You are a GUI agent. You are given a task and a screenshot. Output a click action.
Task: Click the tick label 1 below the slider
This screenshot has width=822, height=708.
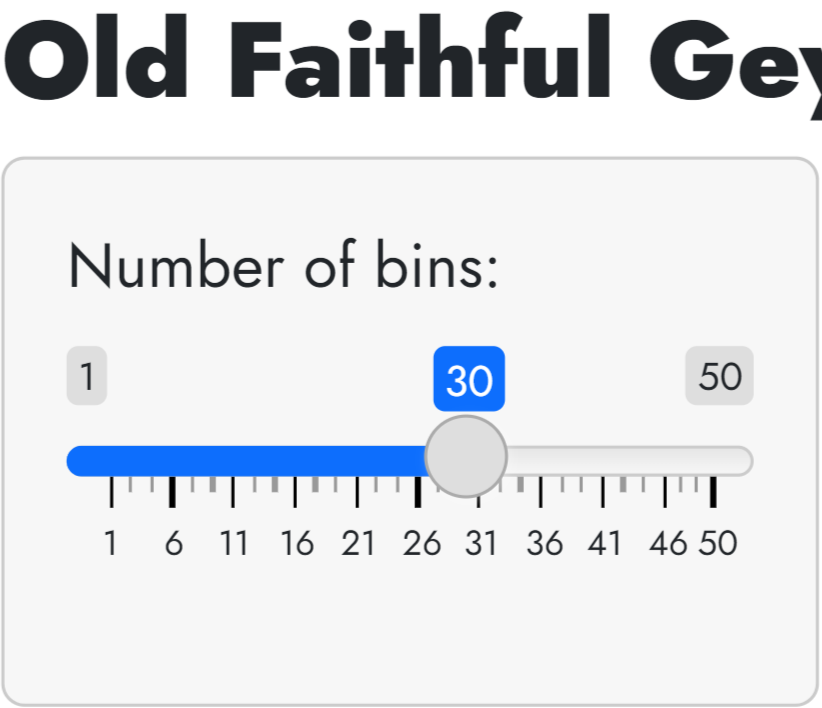point(111,544)
